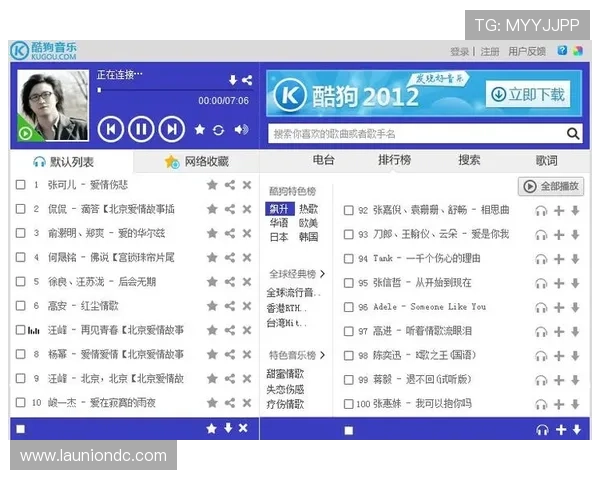Image resolution: width=600 pixels, height=480 pixels.
Task: Click bottom bar X to delete selected
Action: point(243,428)
